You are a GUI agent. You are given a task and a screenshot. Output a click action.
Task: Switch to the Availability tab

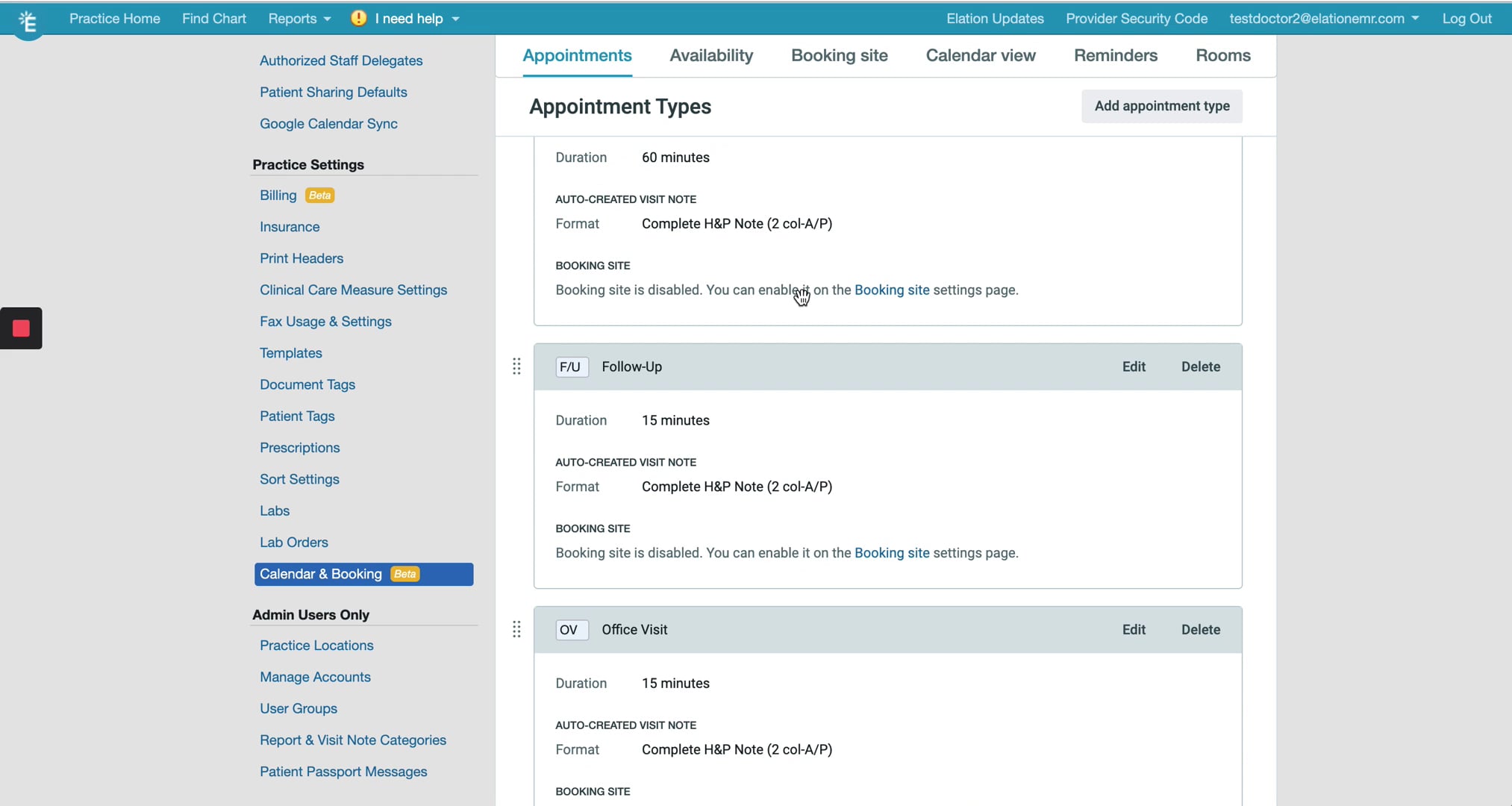pos(711,55)
